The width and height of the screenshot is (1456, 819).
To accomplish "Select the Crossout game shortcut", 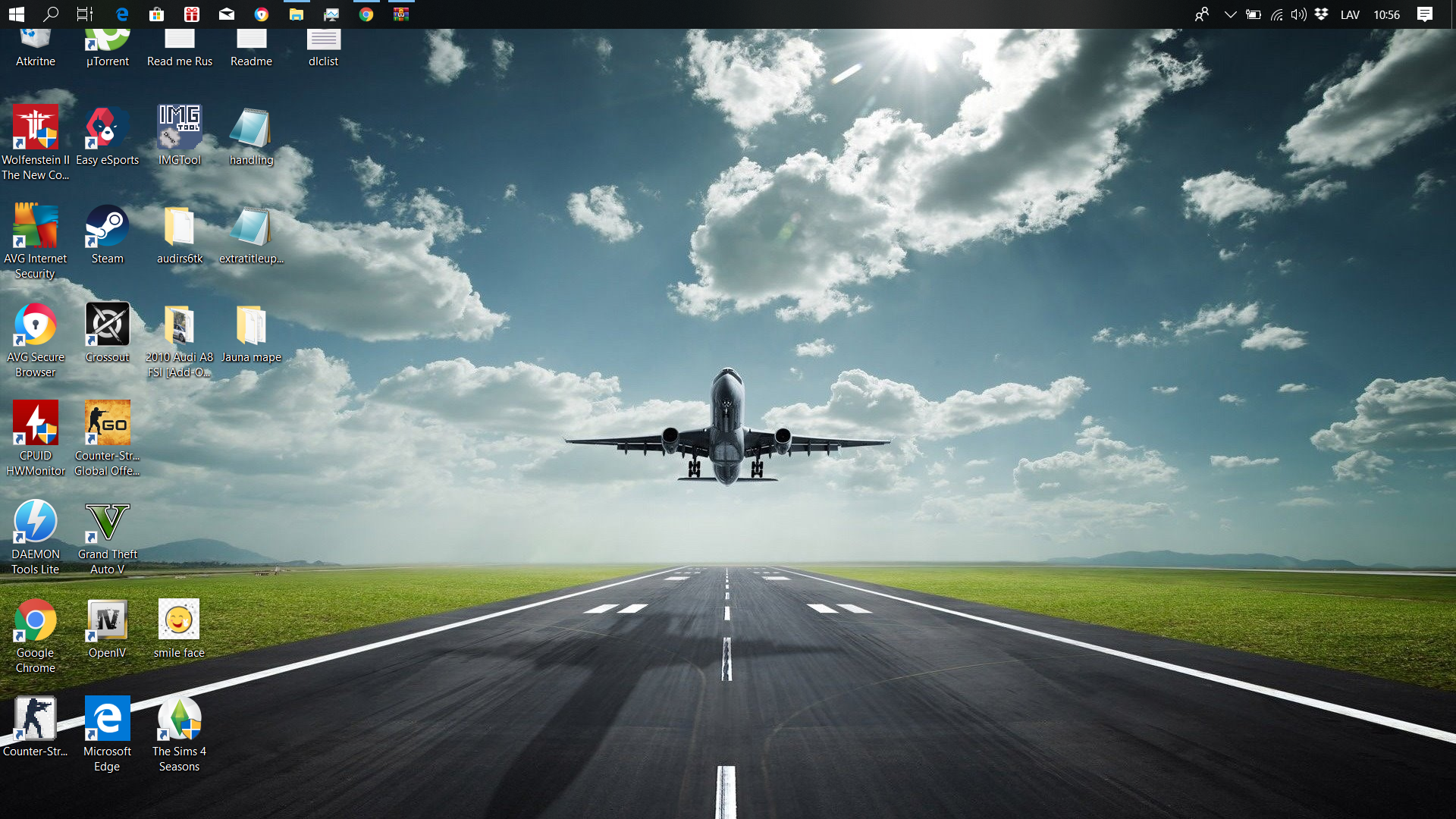I will (x=107, y=332).
